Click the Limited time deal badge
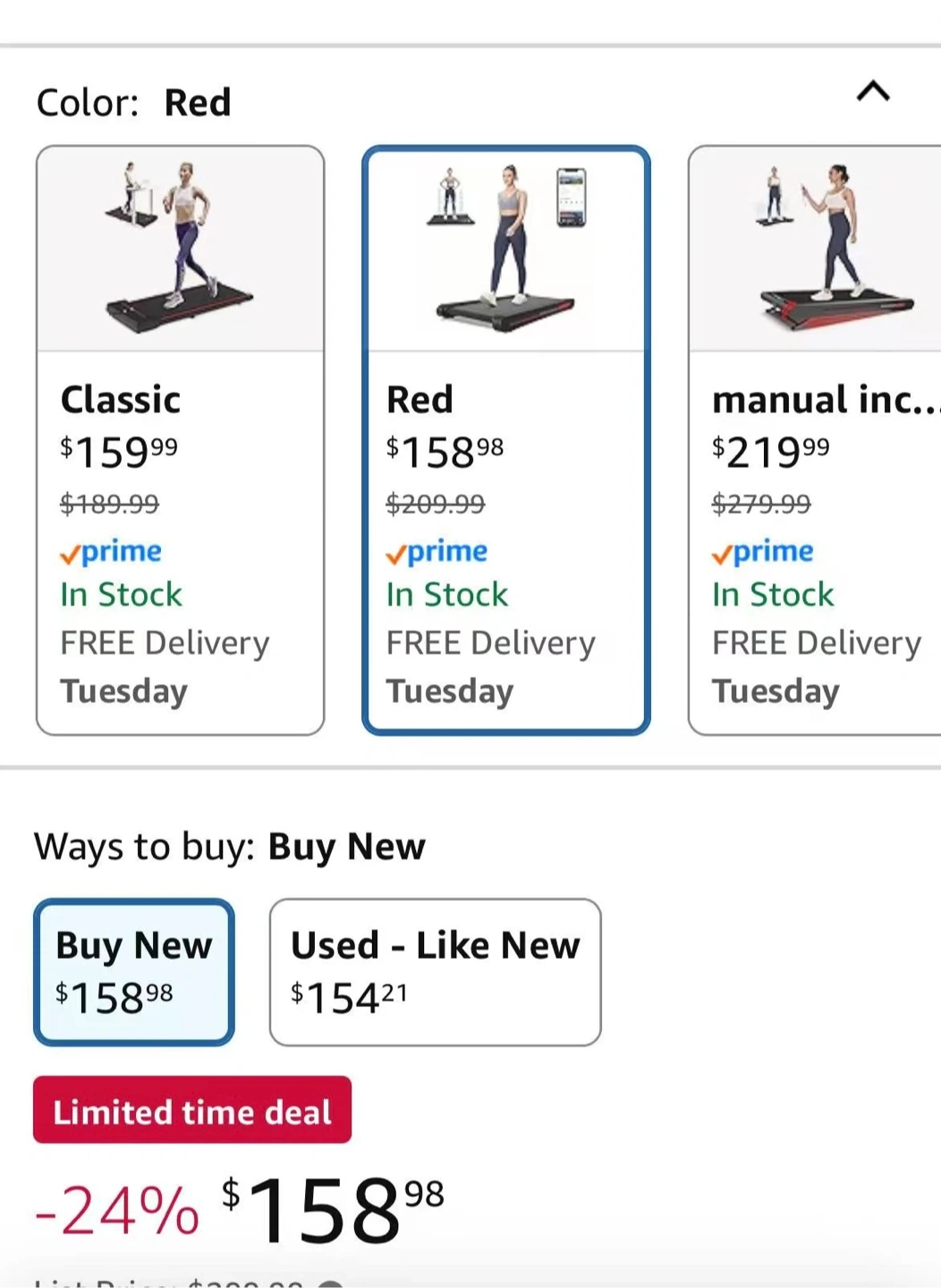The height and width of the screenshot is (1288, 941). click(192, 1111)
